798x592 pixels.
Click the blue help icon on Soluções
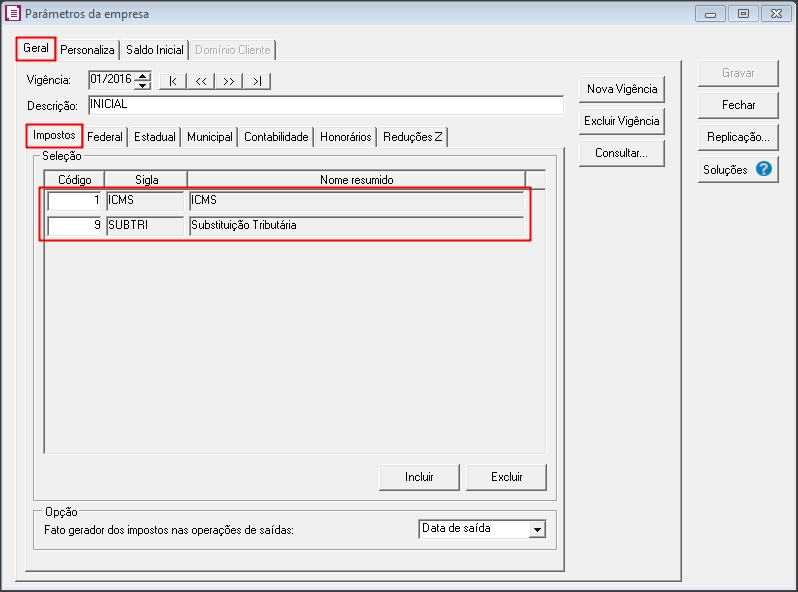tap(764, 169)
